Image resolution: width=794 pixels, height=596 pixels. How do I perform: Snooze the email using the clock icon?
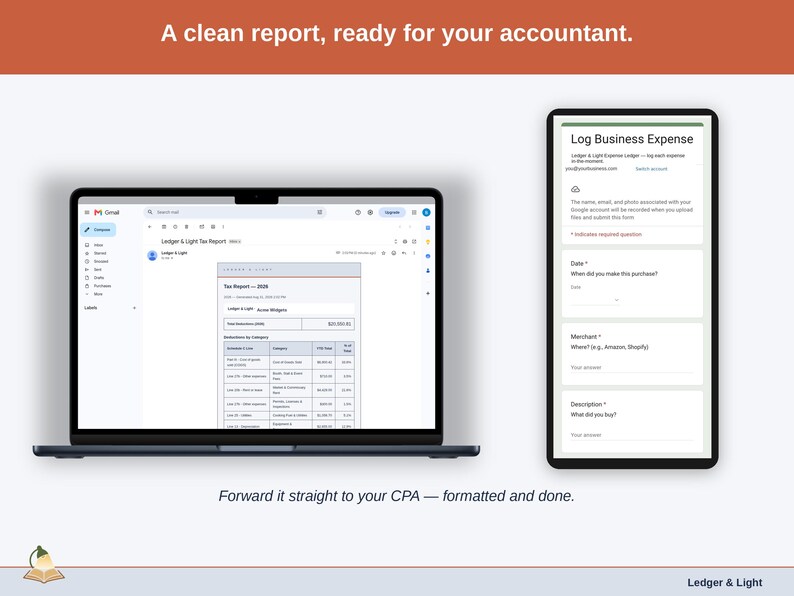click(x=175, y=226)
